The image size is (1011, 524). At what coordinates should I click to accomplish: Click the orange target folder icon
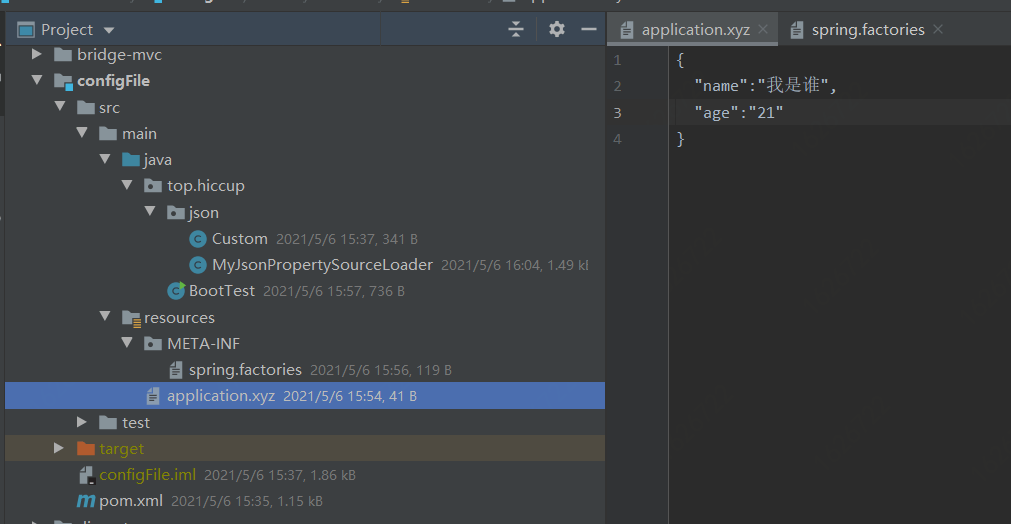click(86, 449)
